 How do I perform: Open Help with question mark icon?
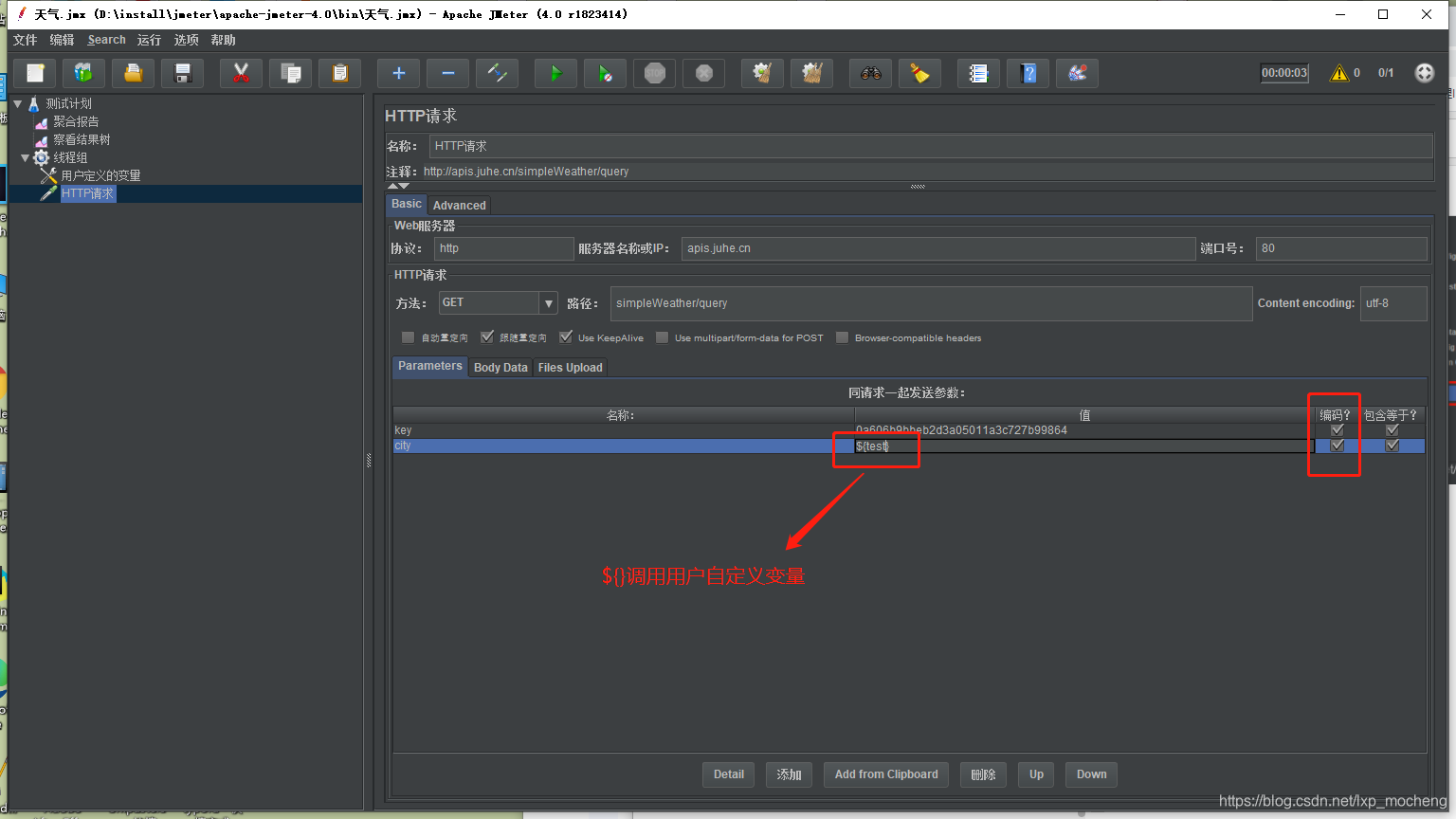(1028, 73)
